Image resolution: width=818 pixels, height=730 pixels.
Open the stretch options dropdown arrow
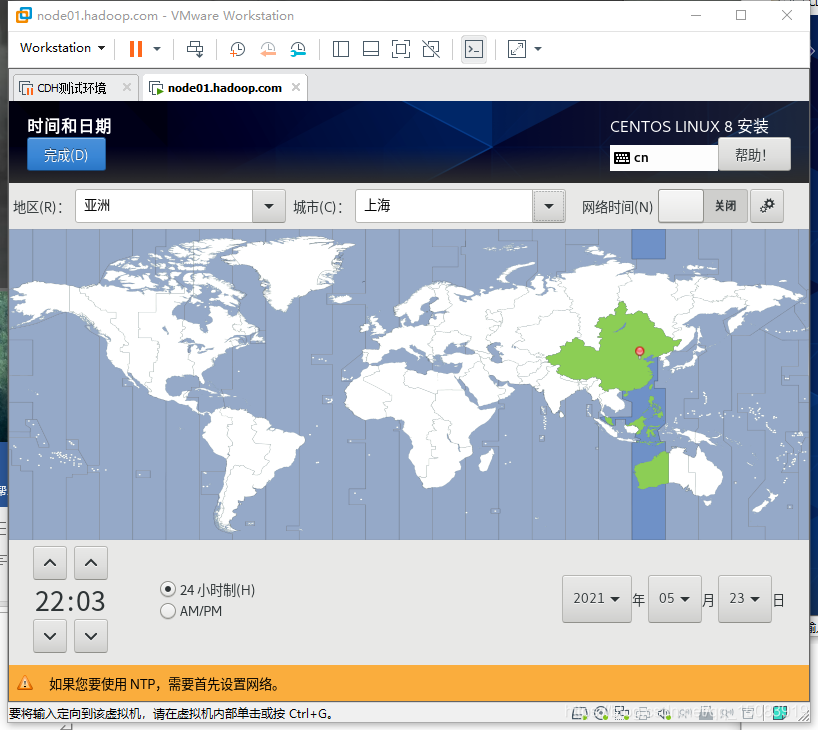538,49
